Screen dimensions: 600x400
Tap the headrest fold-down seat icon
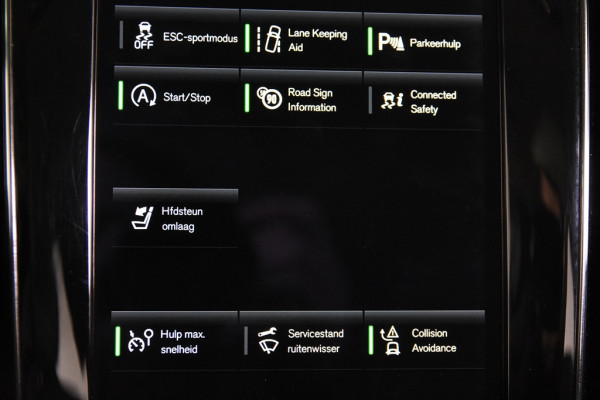coord(143,218)
